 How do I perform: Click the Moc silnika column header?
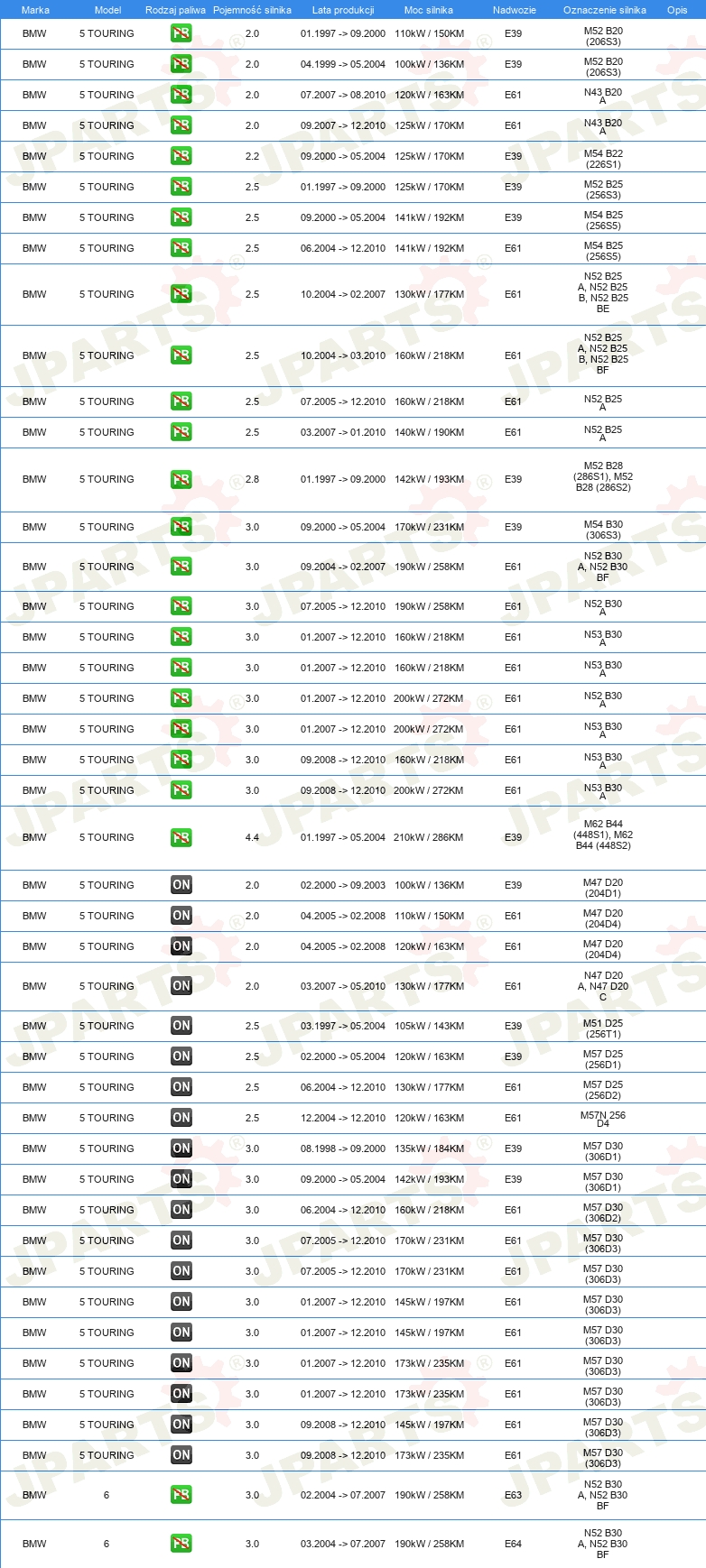pyautogui.click(x=429, y=10)
